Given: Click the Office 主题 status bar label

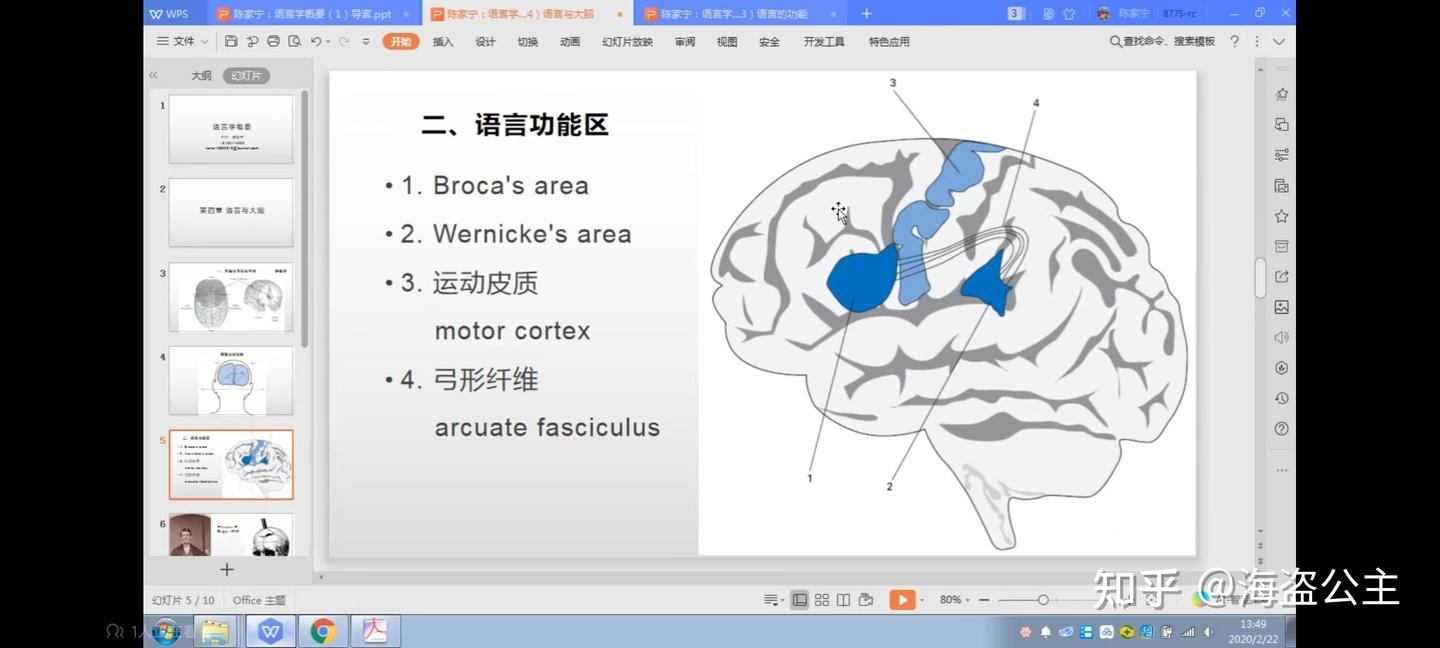Looking at the screenshot, I should [x=259, y=600].
